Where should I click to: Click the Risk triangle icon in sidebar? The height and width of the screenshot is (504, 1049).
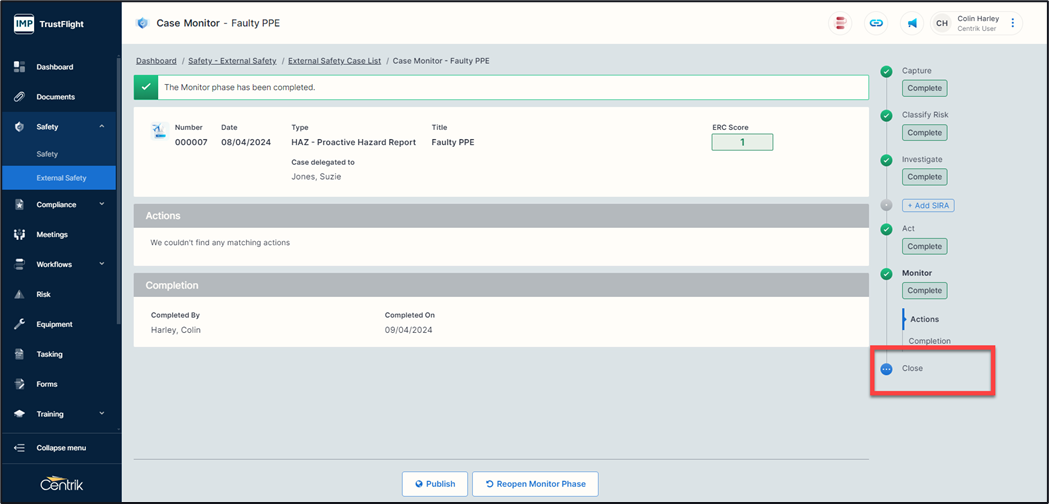pos(19,295)
